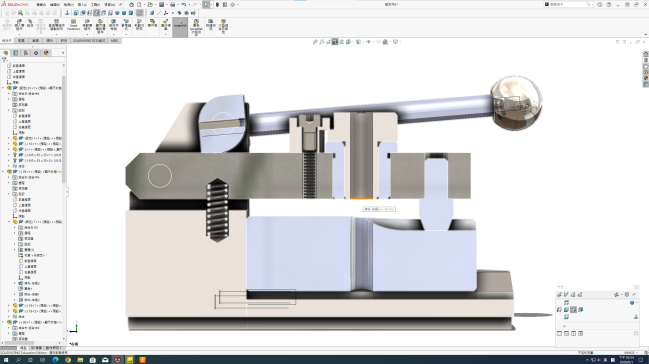Viewport: 649px width, 364px height.
Task: Toggle the highlighted Right view toolbar button
Action: point(96,13)
